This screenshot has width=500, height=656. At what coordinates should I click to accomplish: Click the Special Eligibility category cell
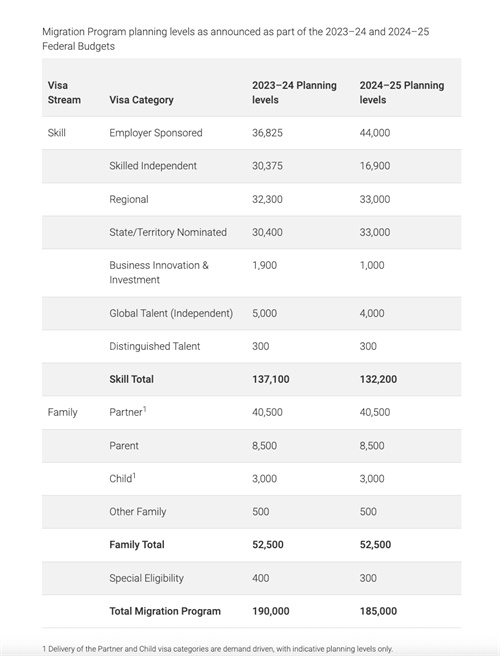[x=146, y=578]
